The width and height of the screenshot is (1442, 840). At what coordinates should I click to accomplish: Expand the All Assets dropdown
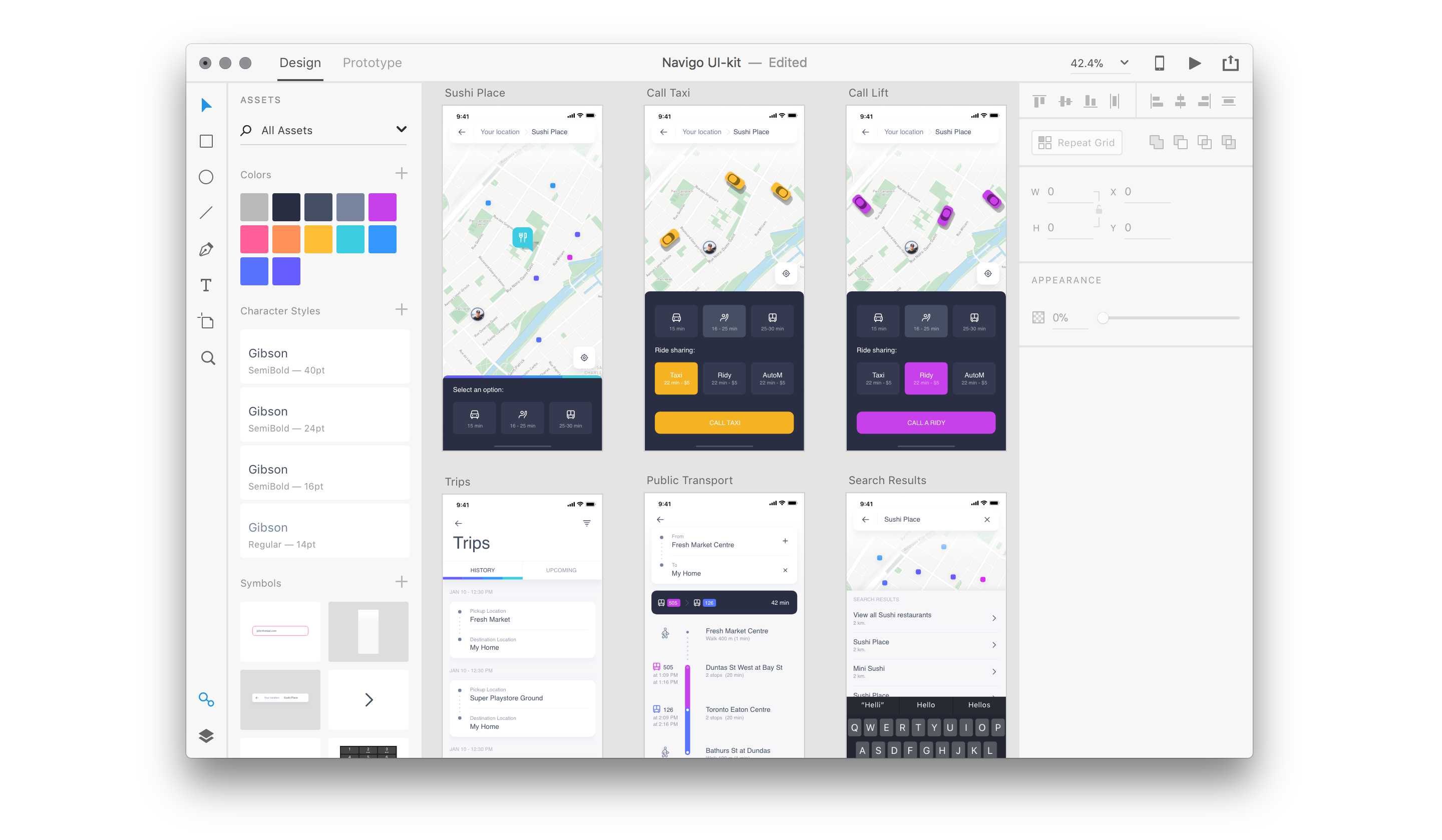400,130
